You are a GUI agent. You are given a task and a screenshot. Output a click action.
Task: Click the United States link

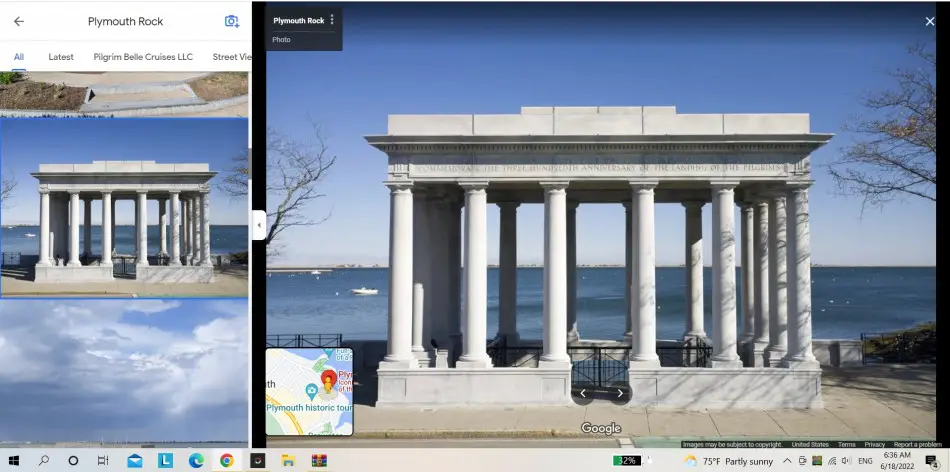pos(810,445)
